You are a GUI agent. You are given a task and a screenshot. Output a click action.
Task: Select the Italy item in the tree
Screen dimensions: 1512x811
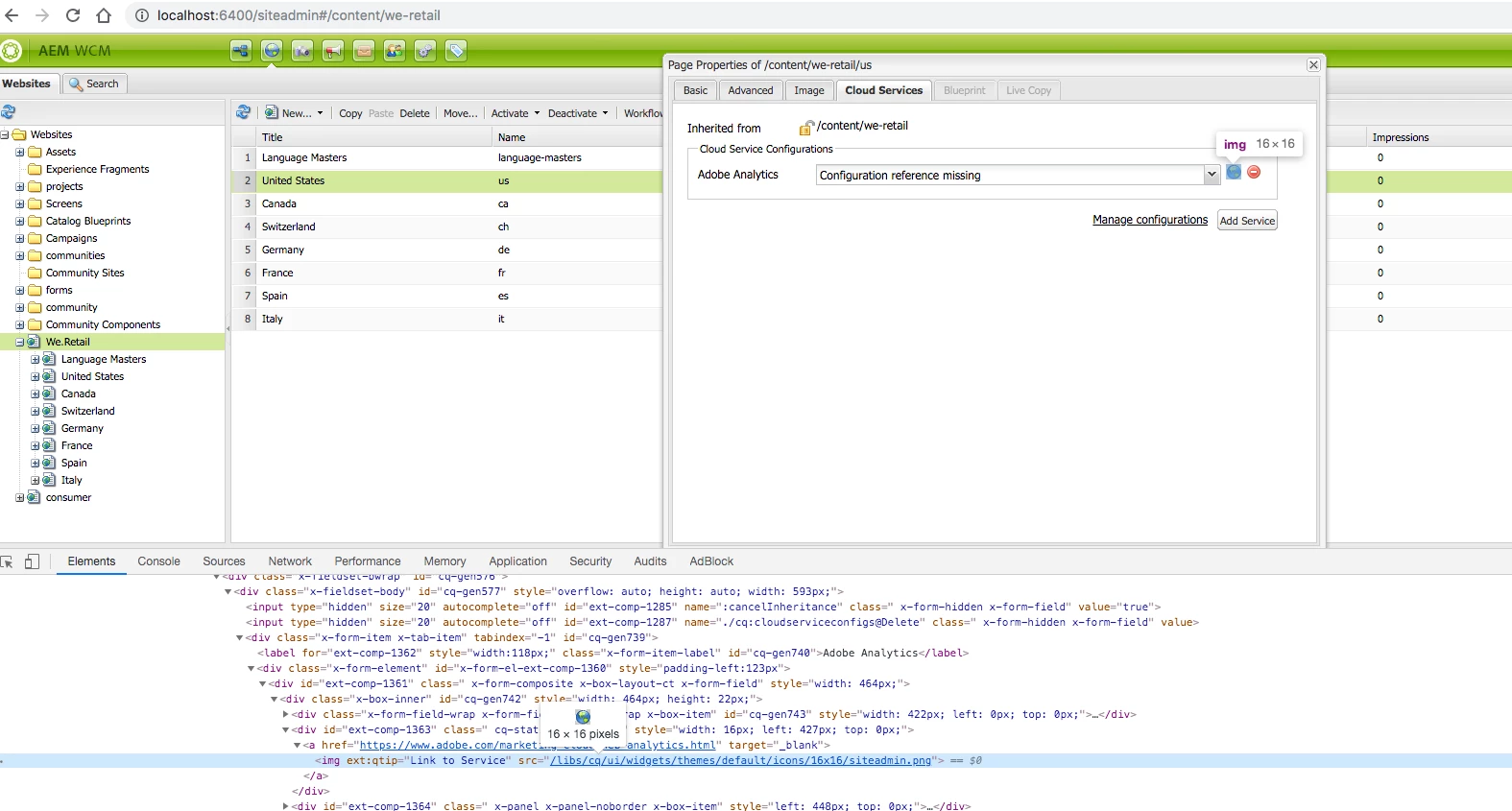72,480
